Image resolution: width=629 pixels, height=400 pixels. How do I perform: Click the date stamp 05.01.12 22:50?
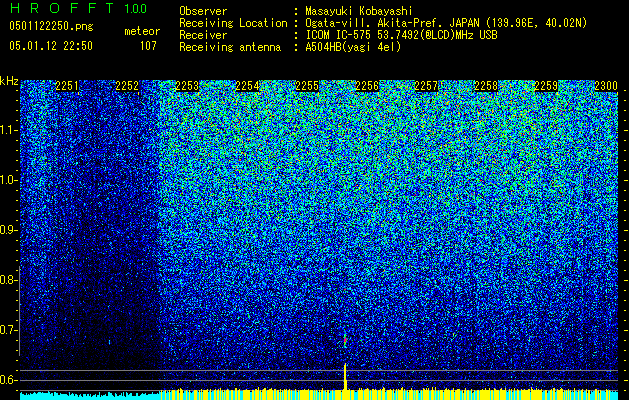pos(51,46)
